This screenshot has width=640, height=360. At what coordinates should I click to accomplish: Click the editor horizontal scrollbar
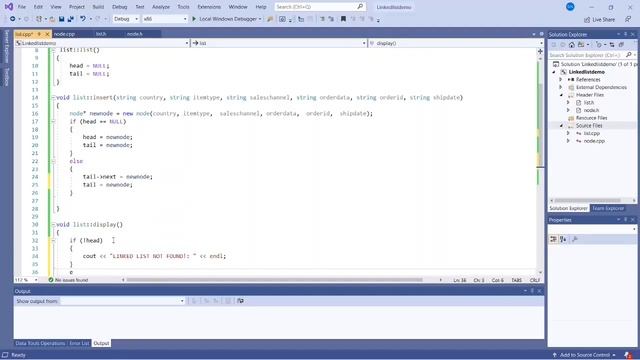point(274,280)
